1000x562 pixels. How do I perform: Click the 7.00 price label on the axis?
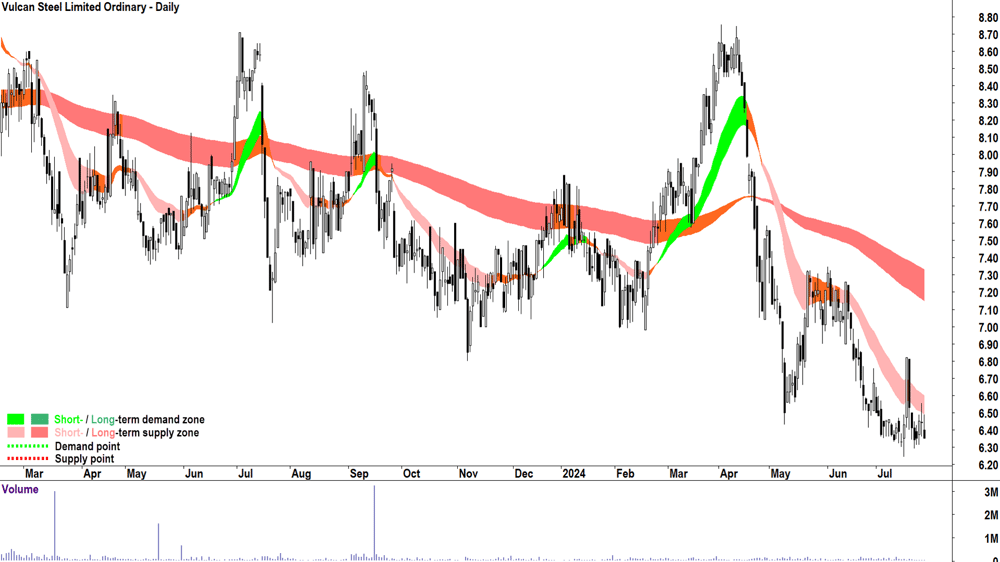point(988,328)
